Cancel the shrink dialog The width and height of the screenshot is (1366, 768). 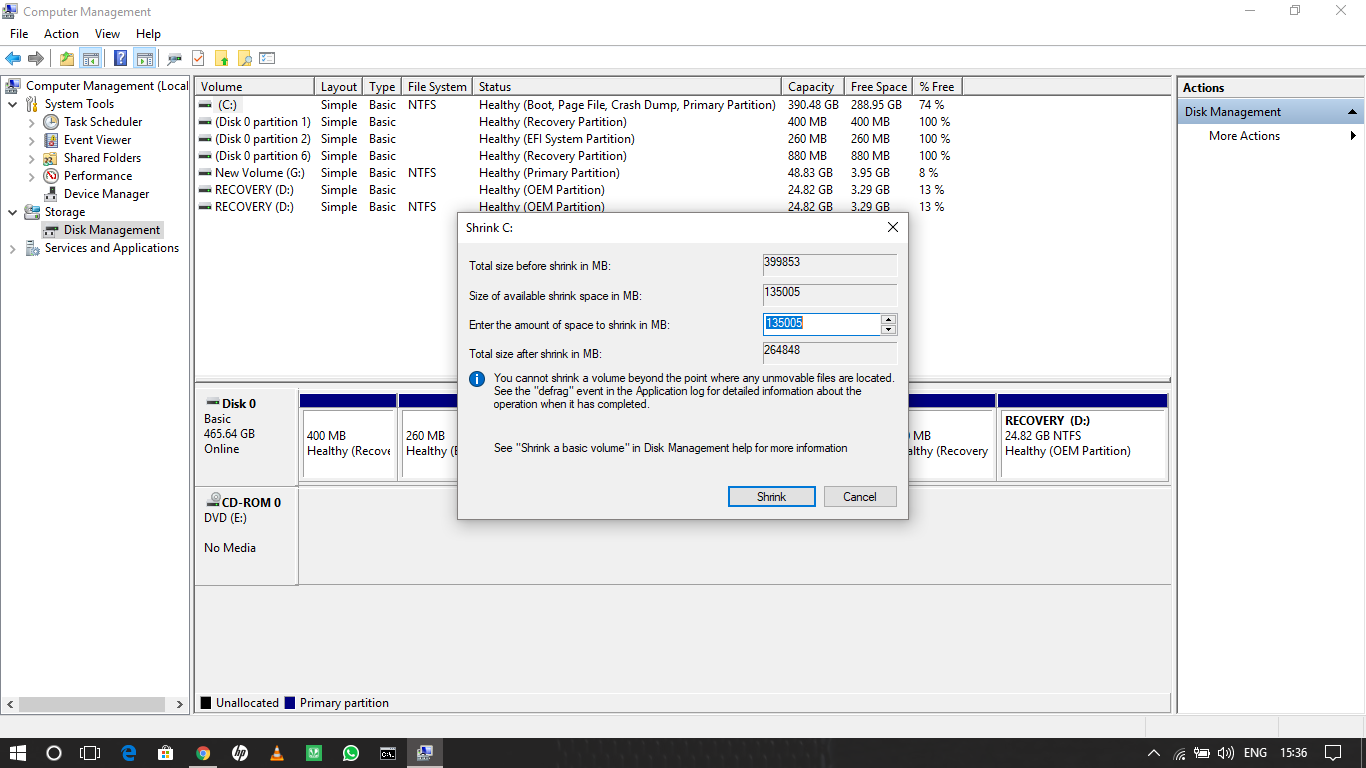point(859,496)
